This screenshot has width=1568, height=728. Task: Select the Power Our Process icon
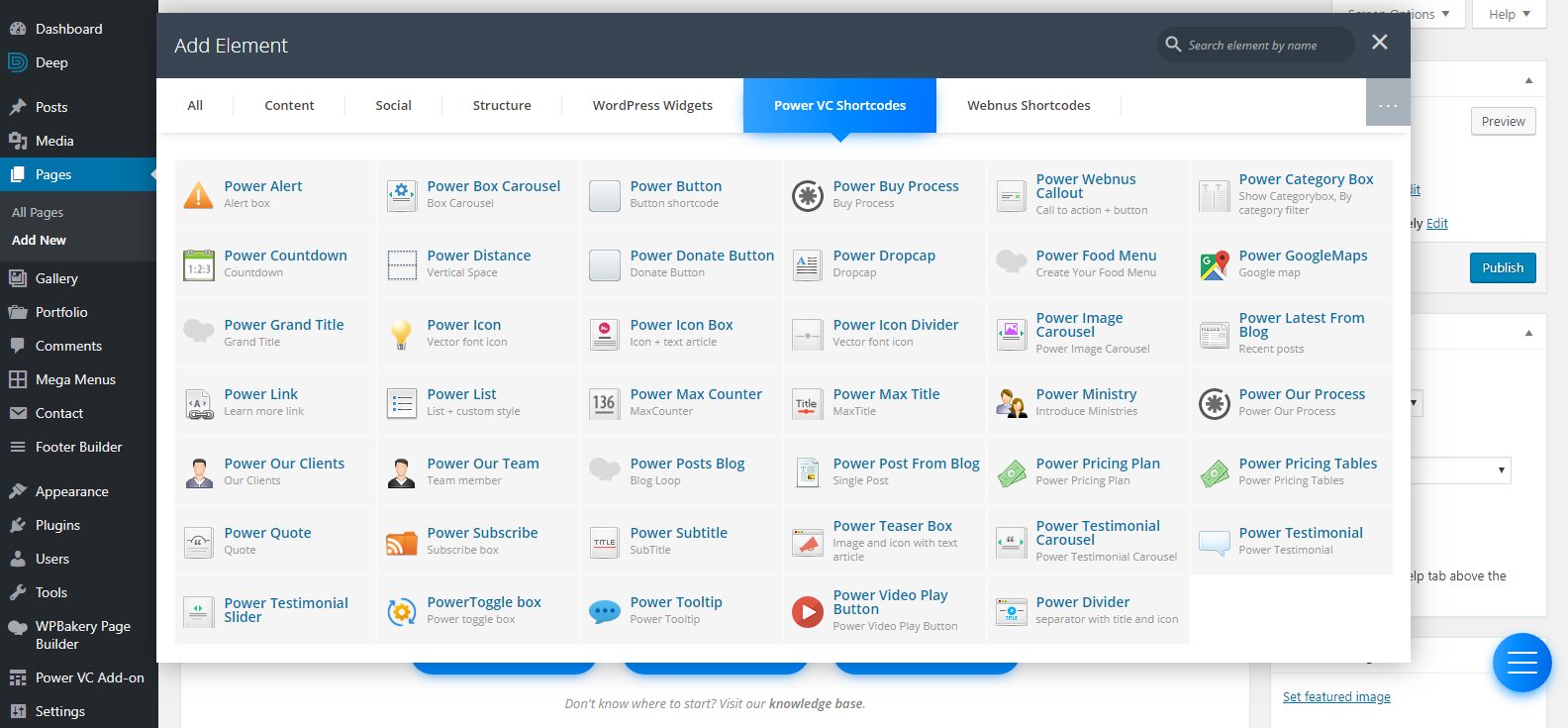click(1214, 403)
